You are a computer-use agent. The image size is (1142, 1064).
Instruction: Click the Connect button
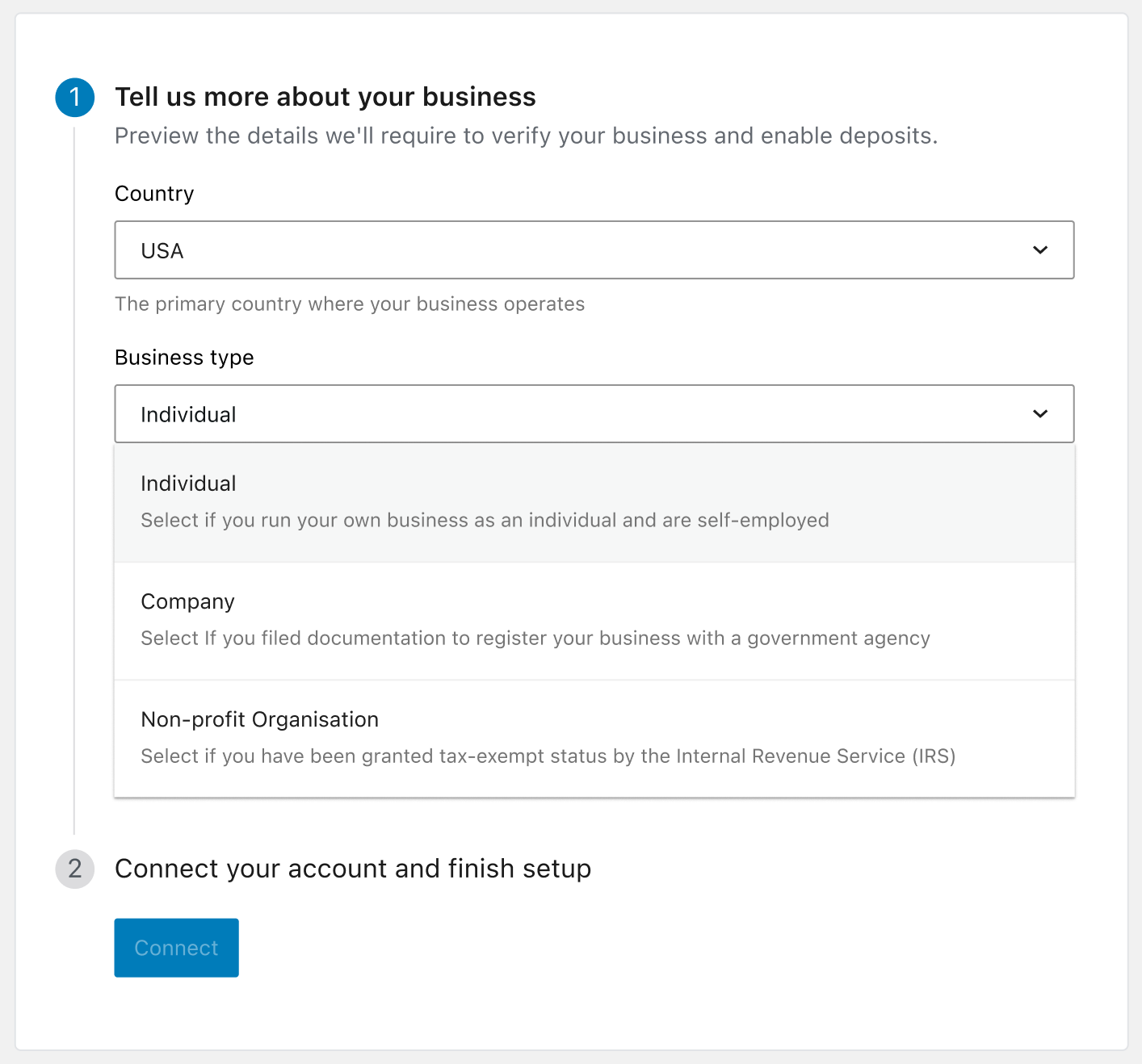pos(176,948)
